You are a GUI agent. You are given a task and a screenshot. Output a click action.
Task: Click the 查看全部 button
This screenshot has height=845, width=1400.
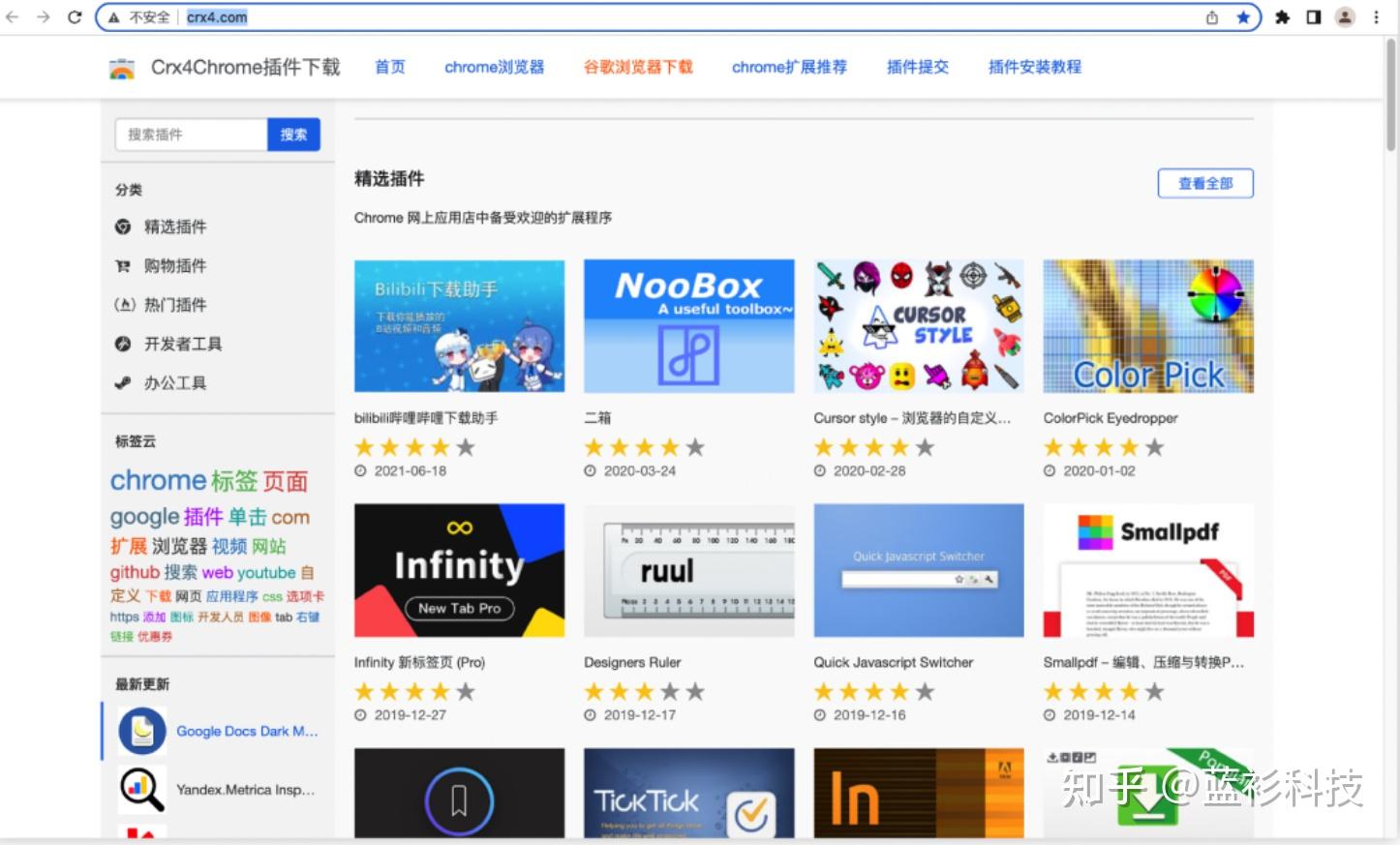point(1205,183)
